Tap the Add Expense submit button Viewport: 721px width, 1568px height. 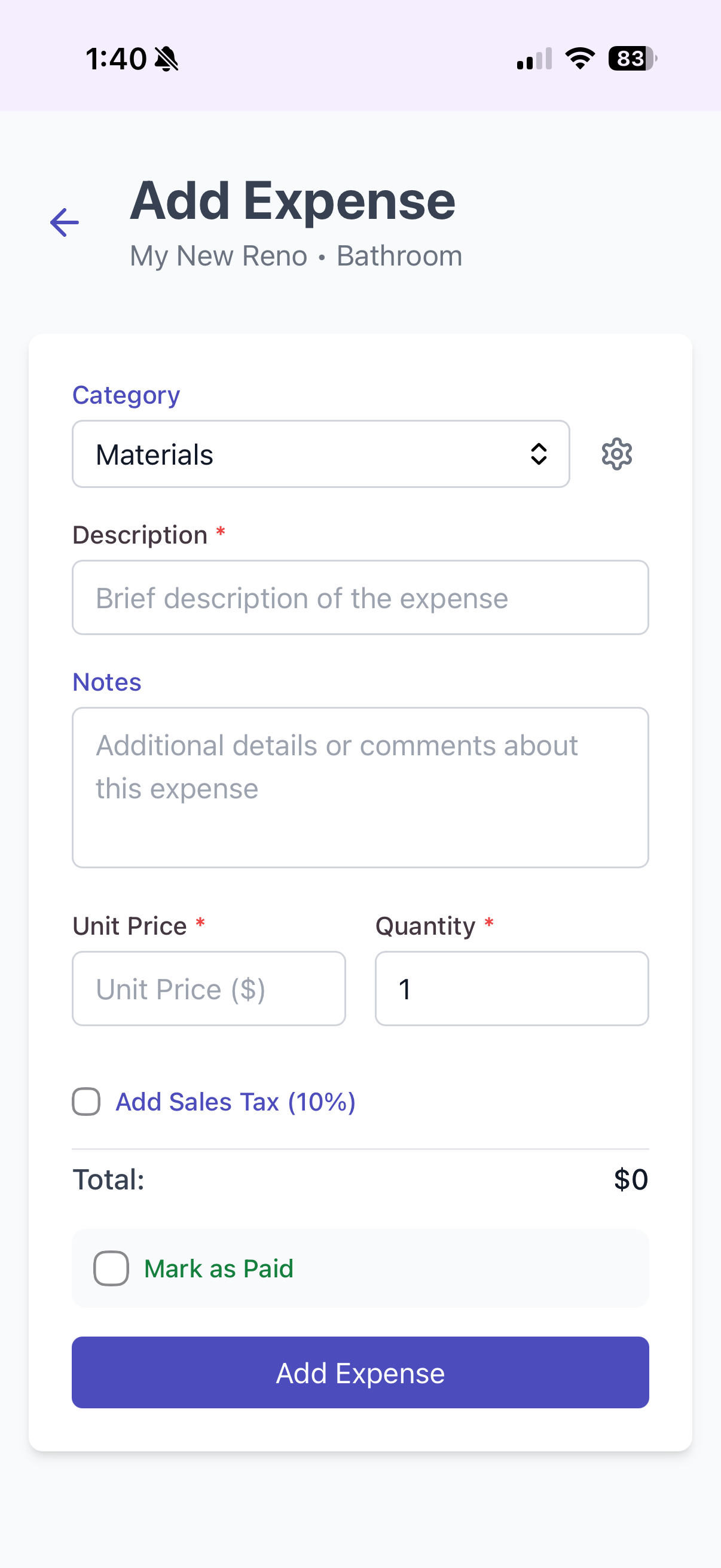(x=360, y=1372)
